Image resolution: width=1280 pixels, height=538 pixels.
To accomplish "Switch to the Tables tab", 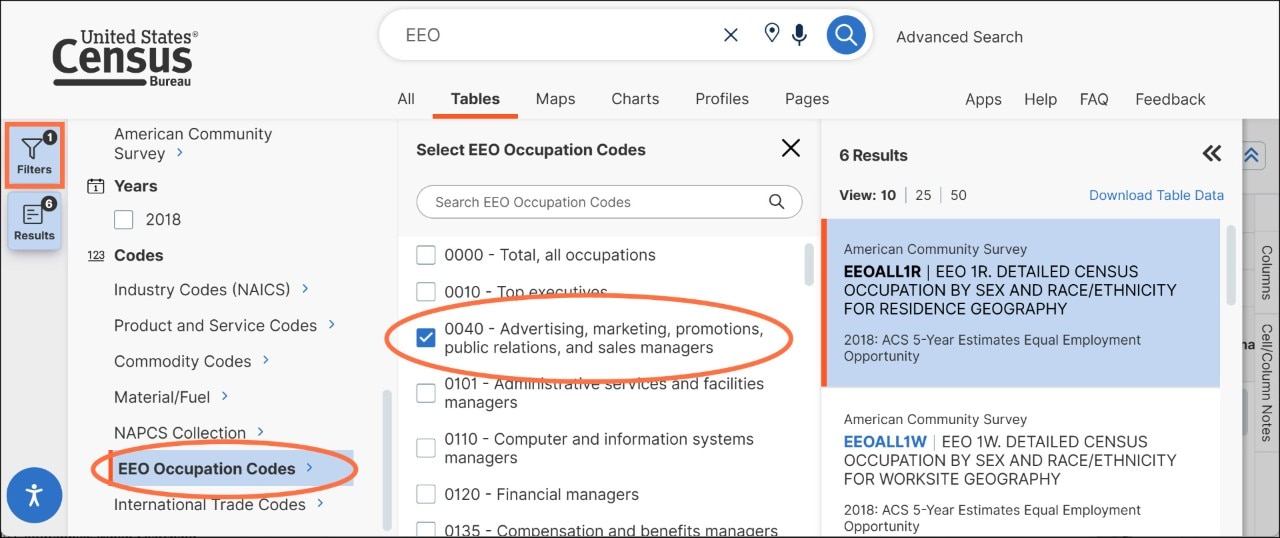I will pos(475,99).
